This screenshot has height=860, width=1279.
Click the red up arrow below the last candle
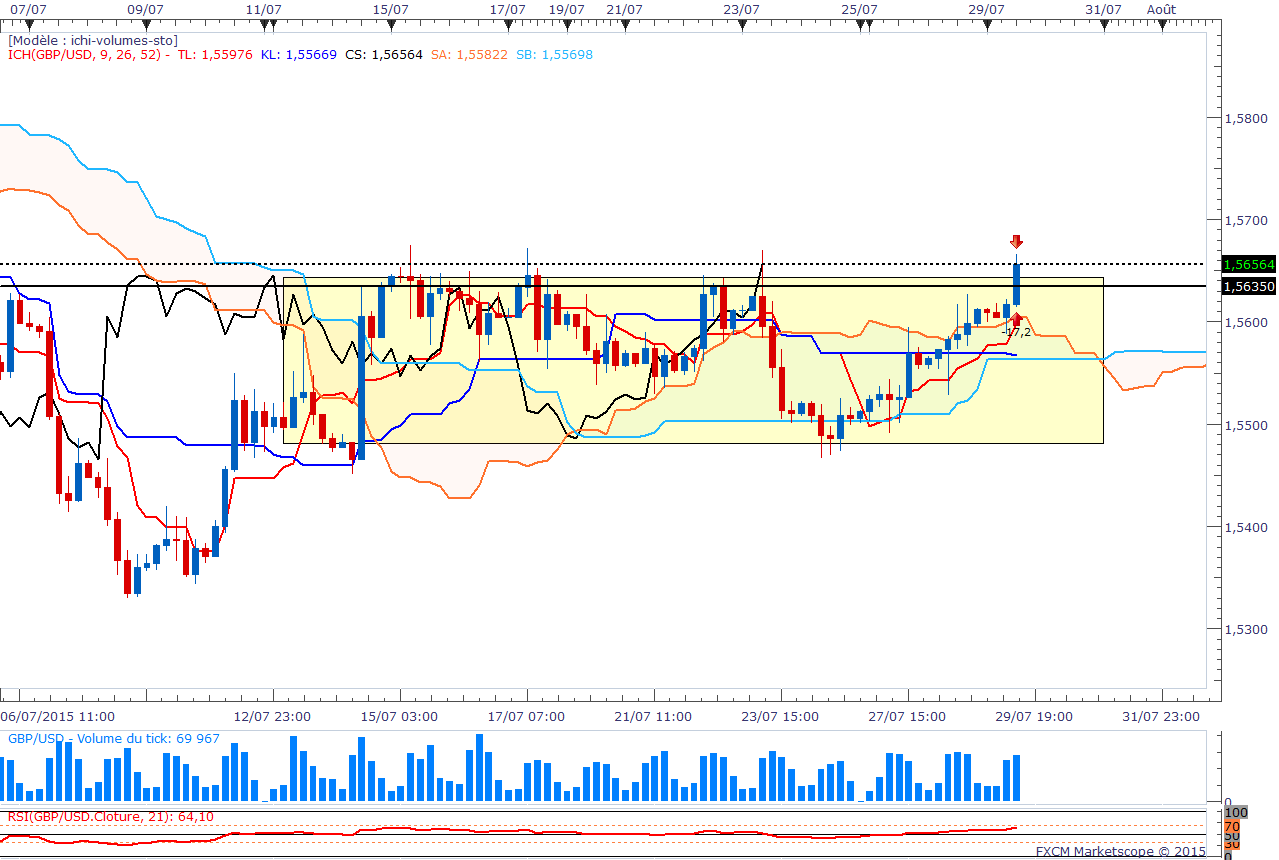1016,318
